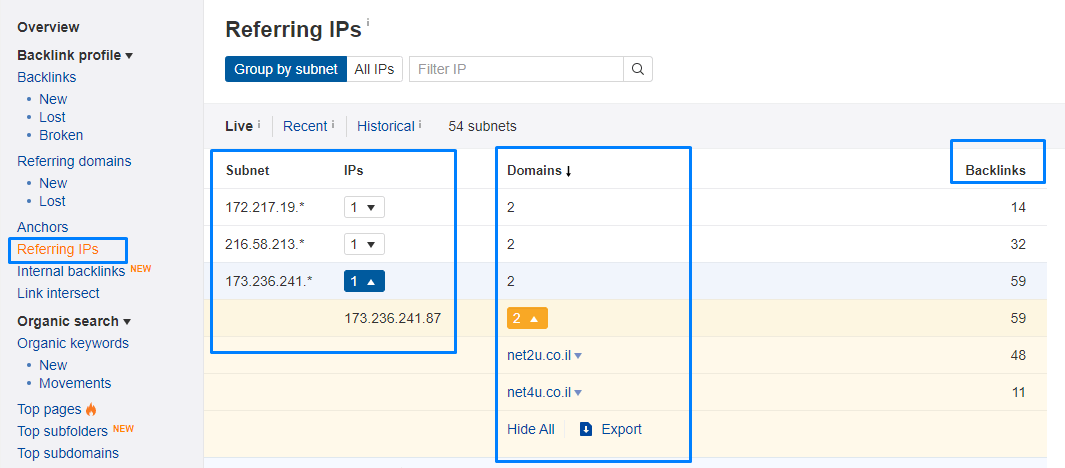The image size is (1065, 468).
Task: Sort by Domains column header
Action: click(539, 170)
